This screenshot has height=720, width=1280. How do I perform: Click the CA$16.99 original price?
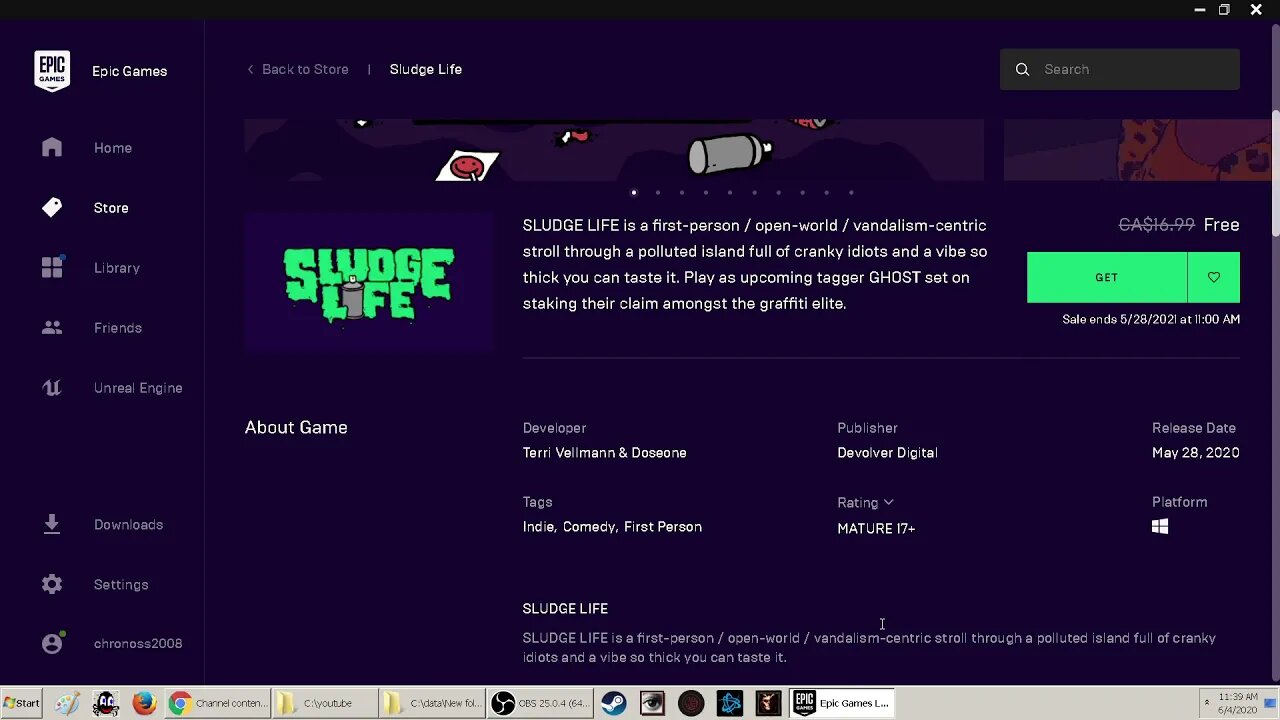point(1156,225)
